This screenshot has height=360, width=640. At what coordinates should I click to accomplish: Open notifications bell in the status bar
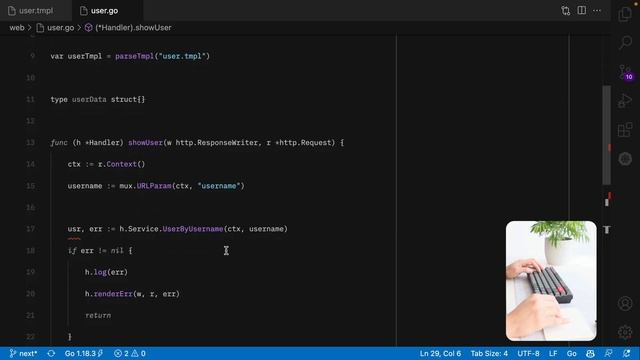point(627,353)
